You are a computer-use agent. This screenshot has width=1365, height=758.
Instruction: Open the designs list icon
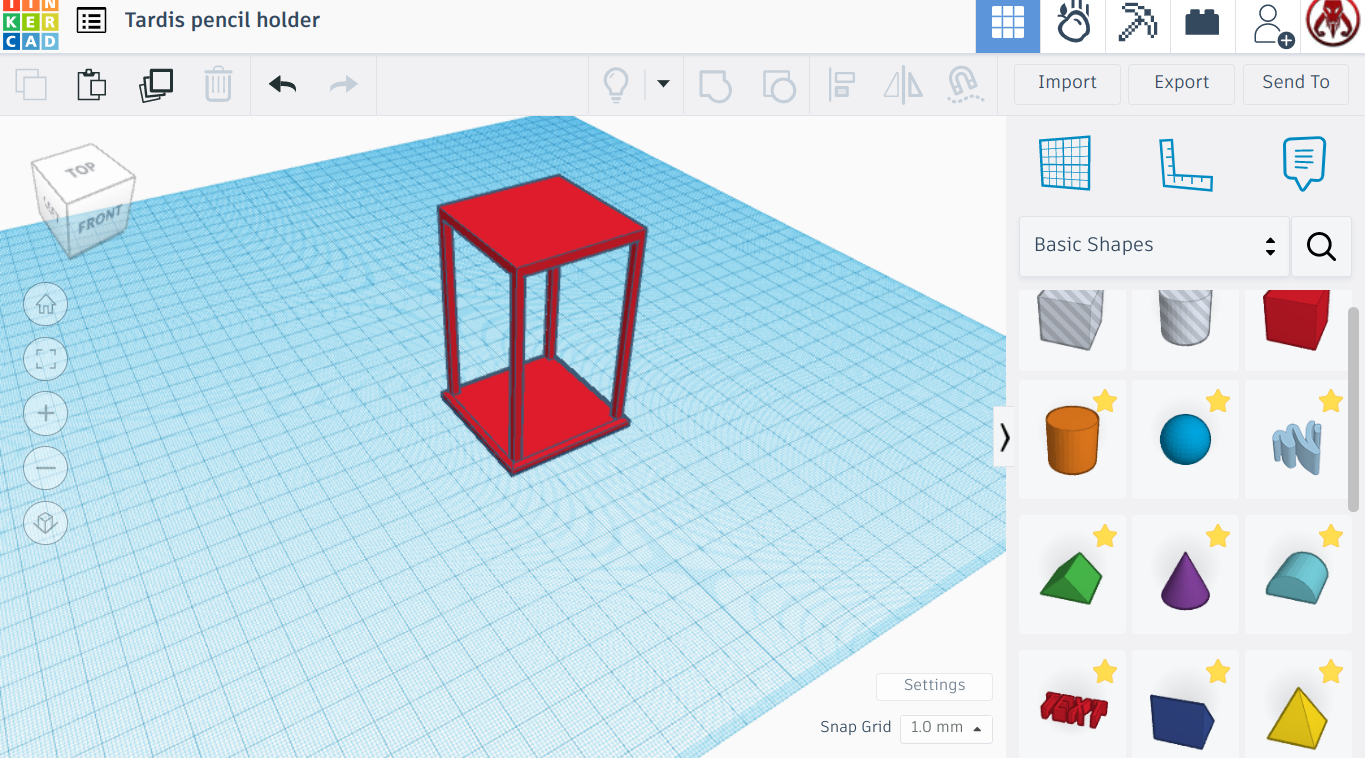click(91, 20)
